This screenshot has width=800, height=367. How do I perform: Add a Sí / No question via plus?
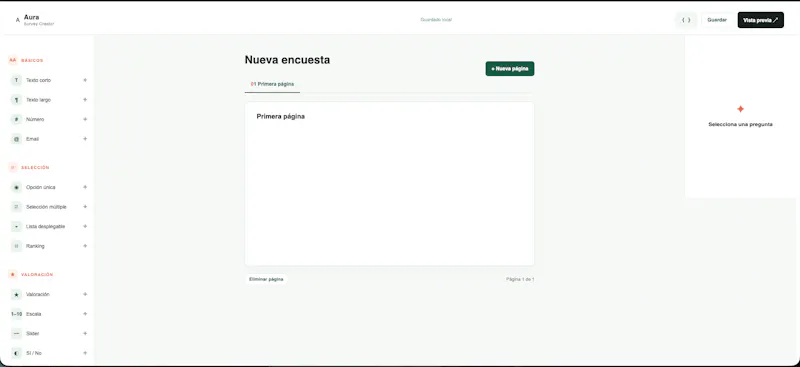[x=85, y=353]
